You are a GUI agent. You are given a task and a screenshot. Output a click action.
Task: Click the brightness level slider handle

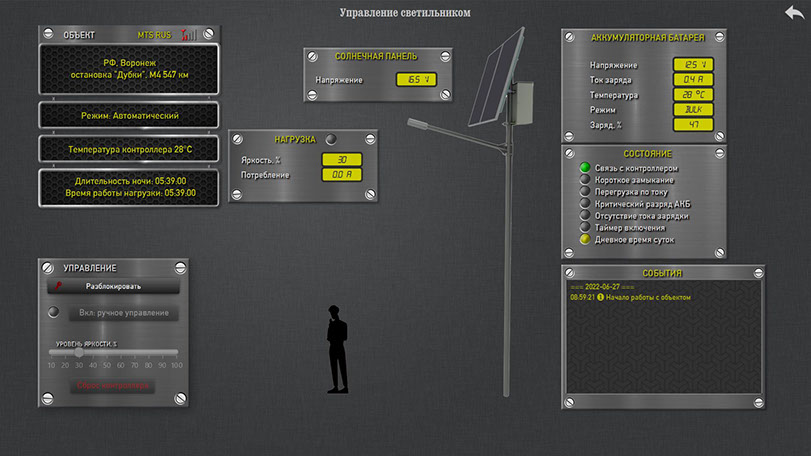pyautogui.click(x=79, y=353)
